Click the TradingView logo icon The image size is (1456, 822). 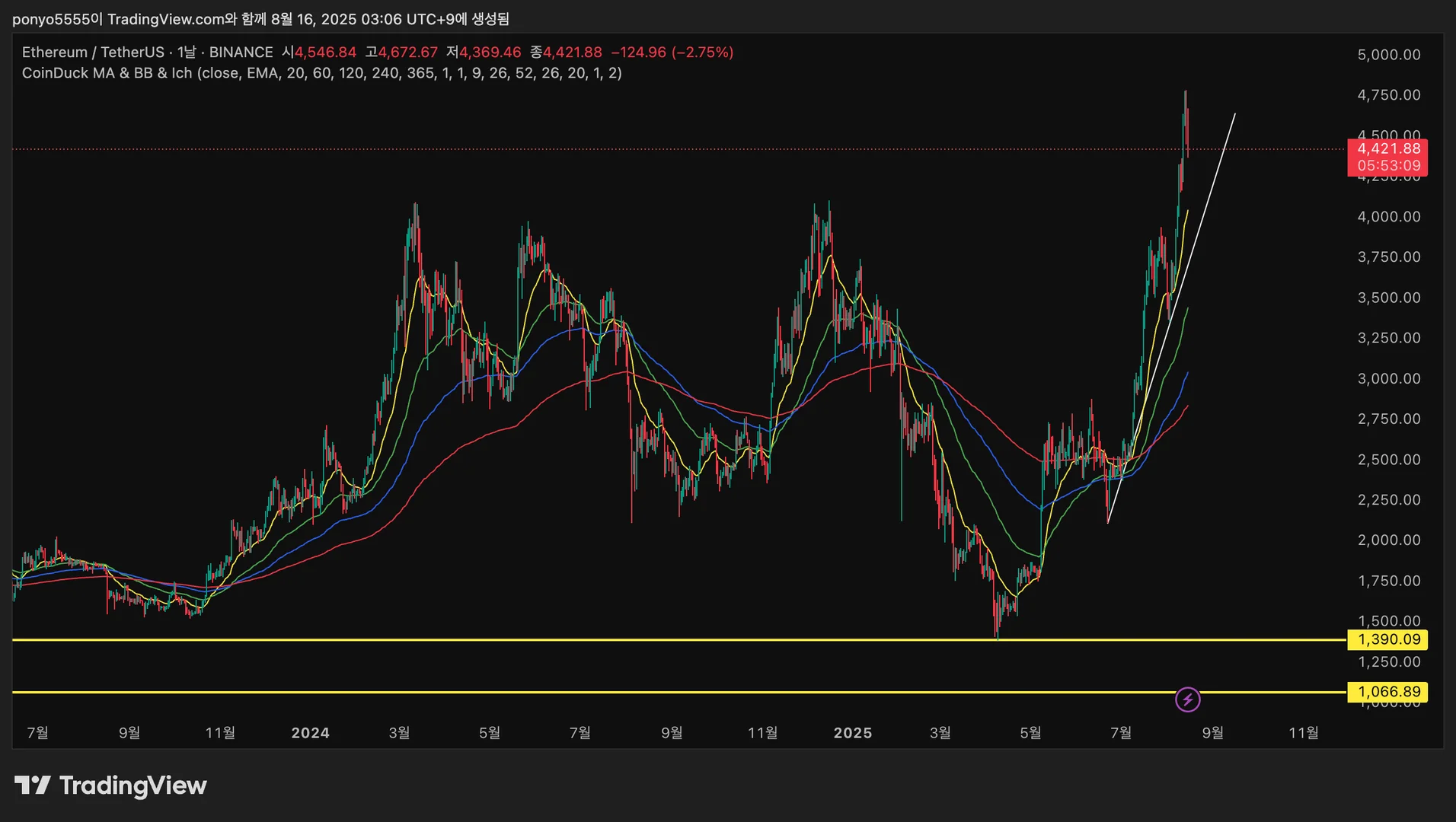coord(32,785)
